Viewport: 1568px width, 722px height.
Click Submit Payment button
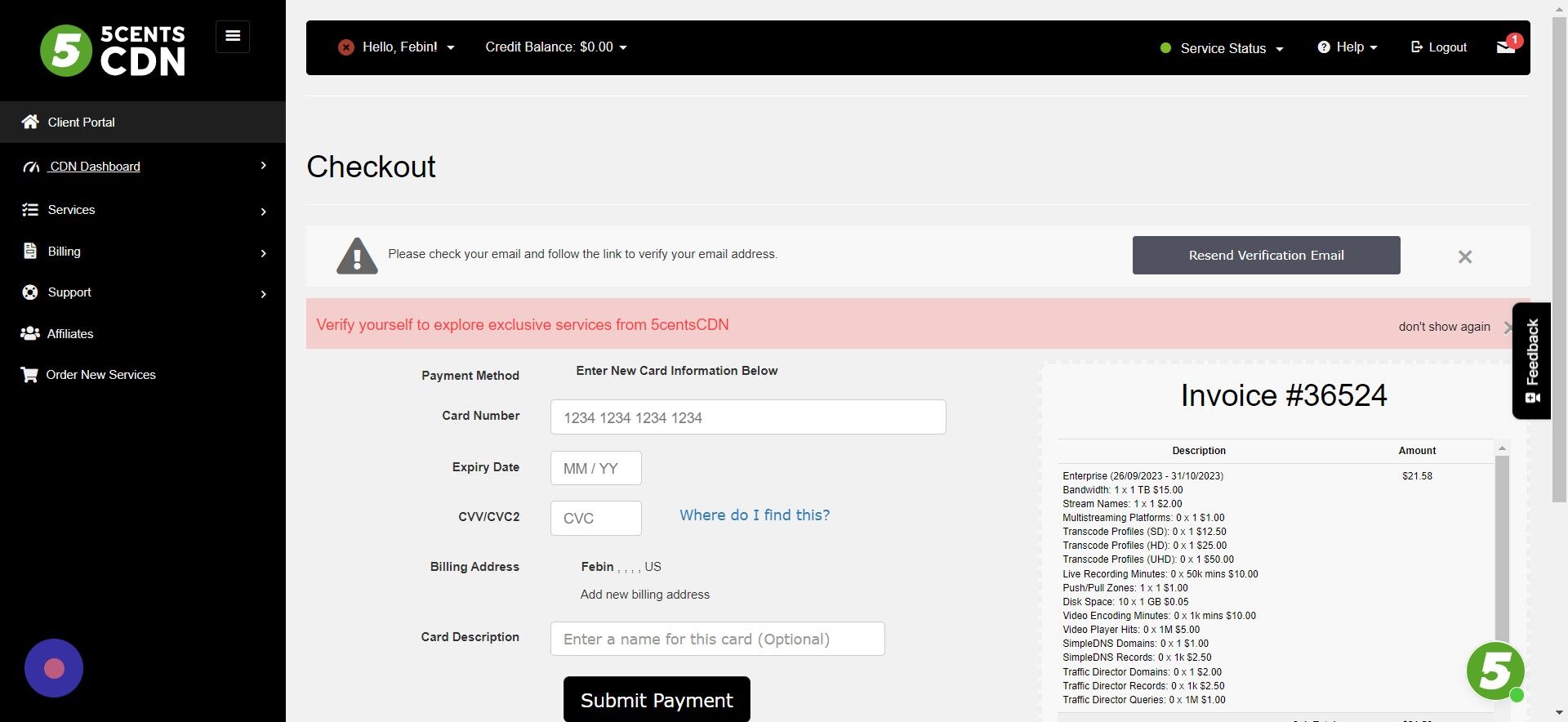(x=657, y=700)
